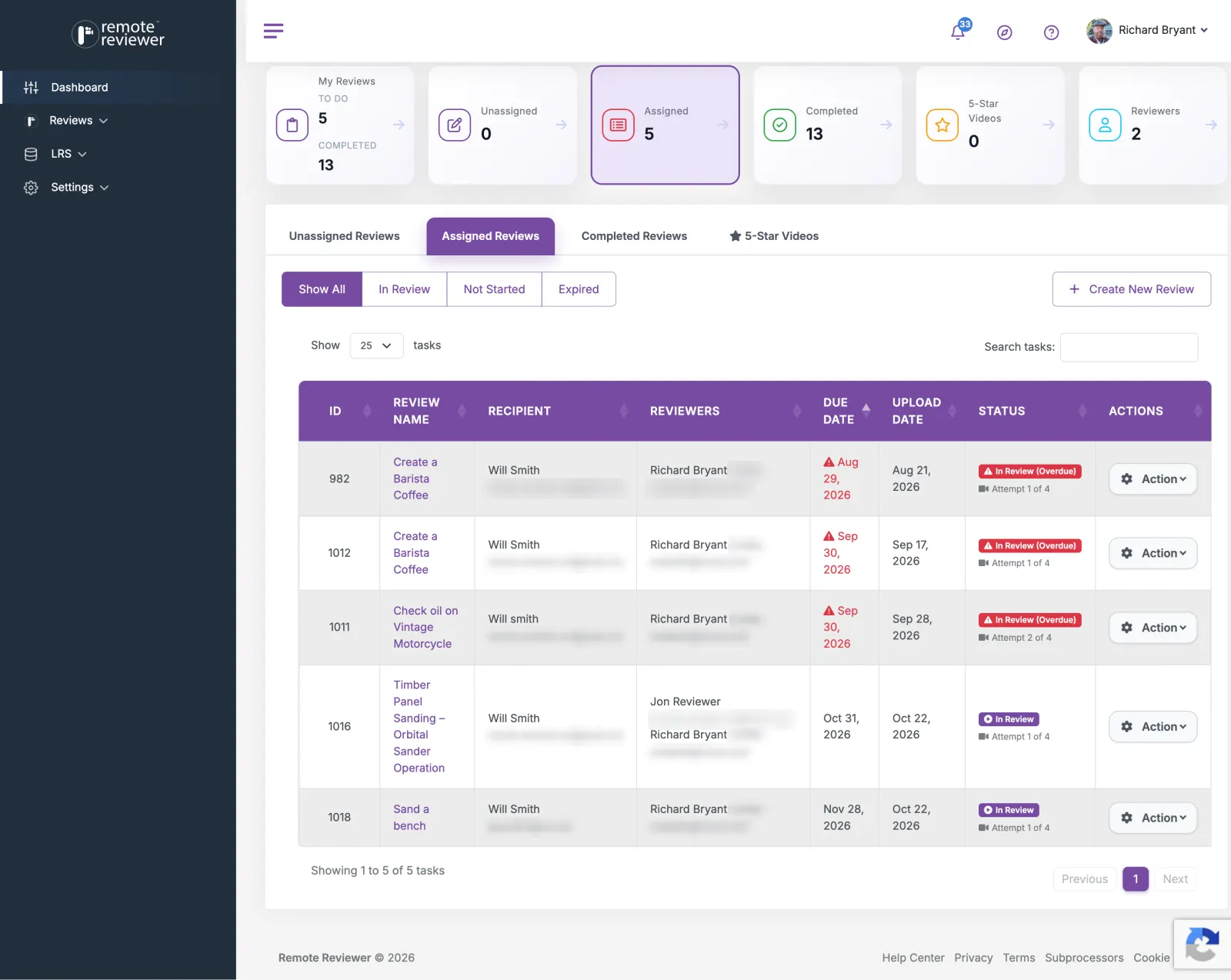1231x980 pixels.
Task: Toggle the hamburger sidebar menu icon
Action: (273, 31)
